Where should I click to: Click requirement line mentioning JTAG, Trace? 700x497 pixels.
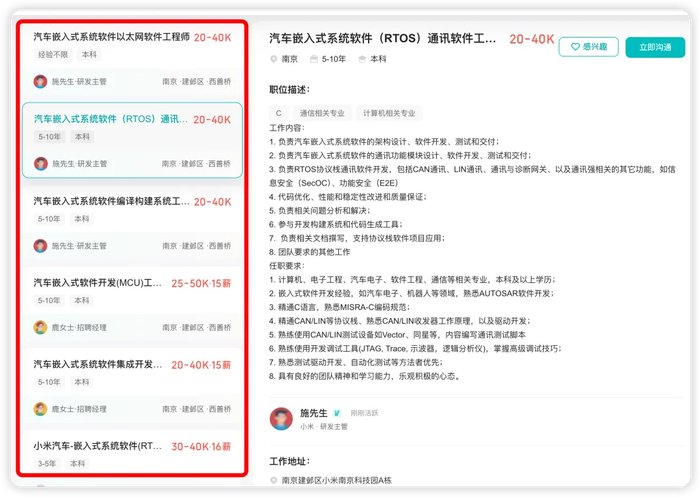coord(415,348)
